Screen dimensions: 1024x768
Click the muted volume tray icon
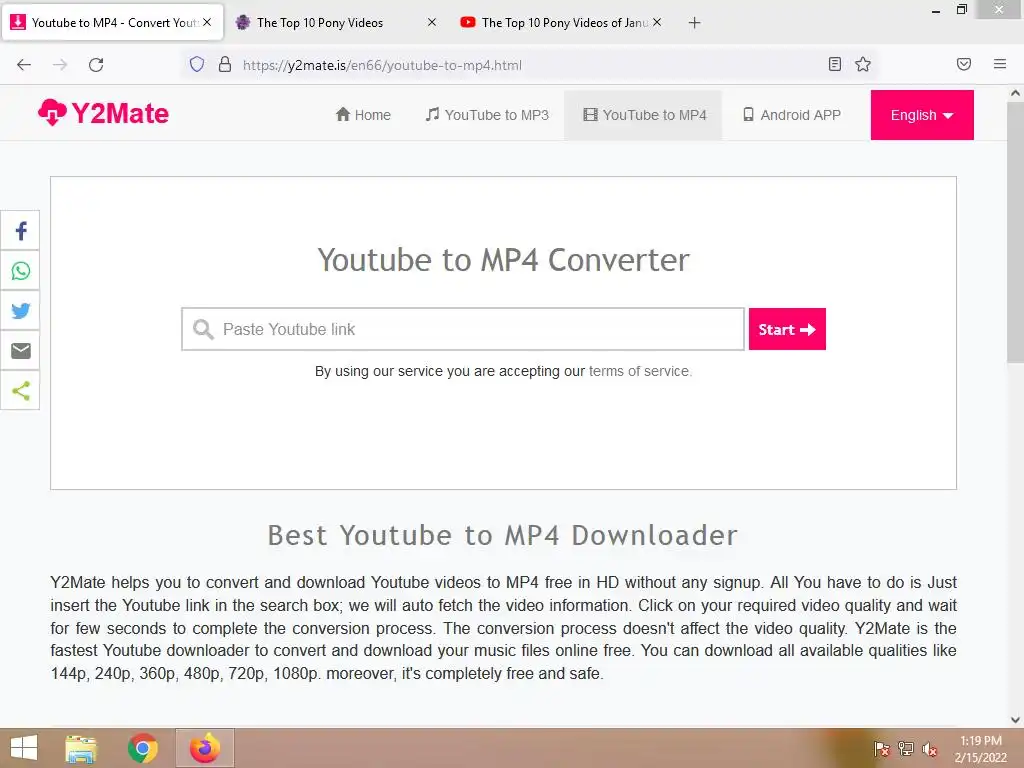click(x=929, y=749)
